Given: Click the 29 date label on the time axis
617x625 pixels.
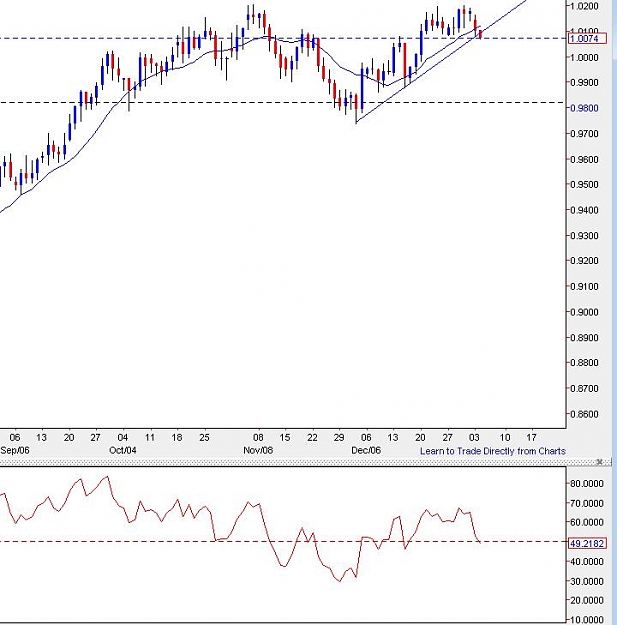Looking at the screenshot, I should (x=339, y=438).
